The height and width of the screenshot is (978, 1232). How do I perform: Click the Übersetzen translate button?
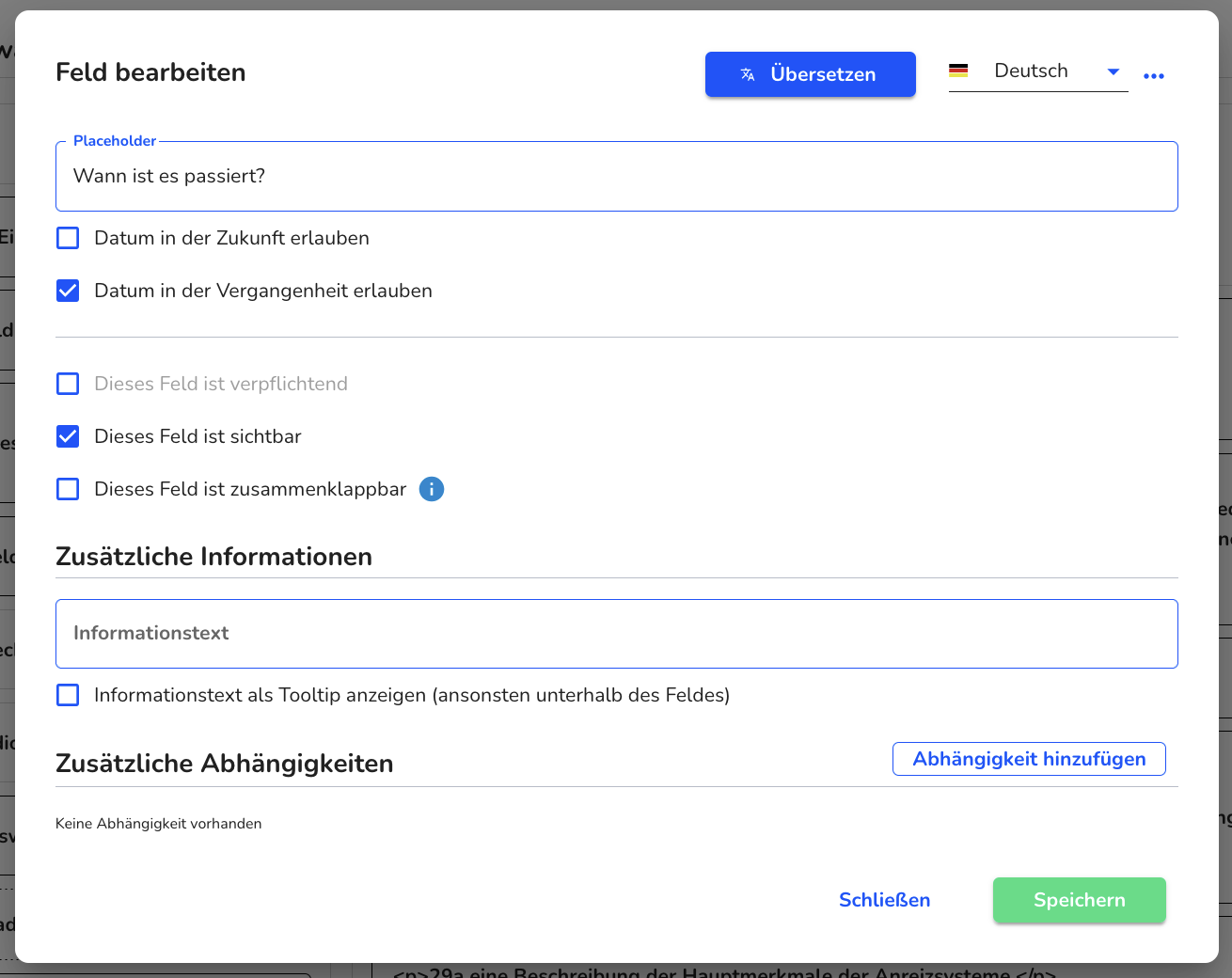tap(810, 74)
